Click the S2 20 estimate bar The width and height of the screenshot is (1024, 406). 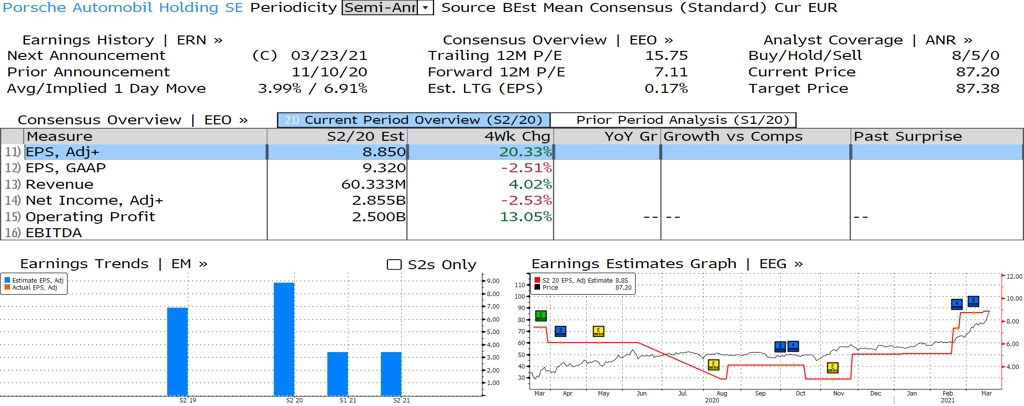click(x=284, y=339)
